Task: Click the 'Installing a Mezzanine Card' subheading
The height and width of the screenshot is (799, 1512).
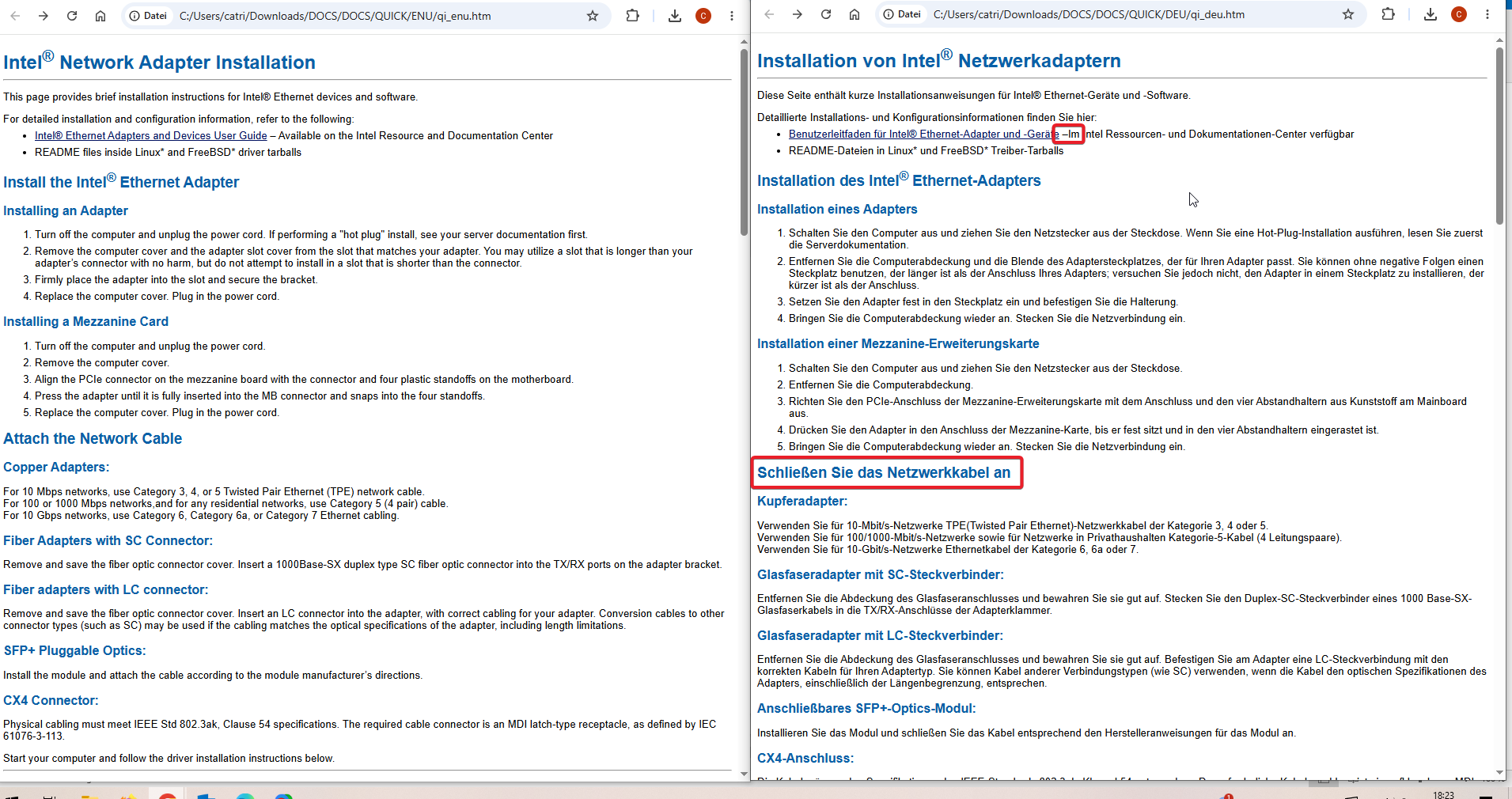Action: (85, 321)
